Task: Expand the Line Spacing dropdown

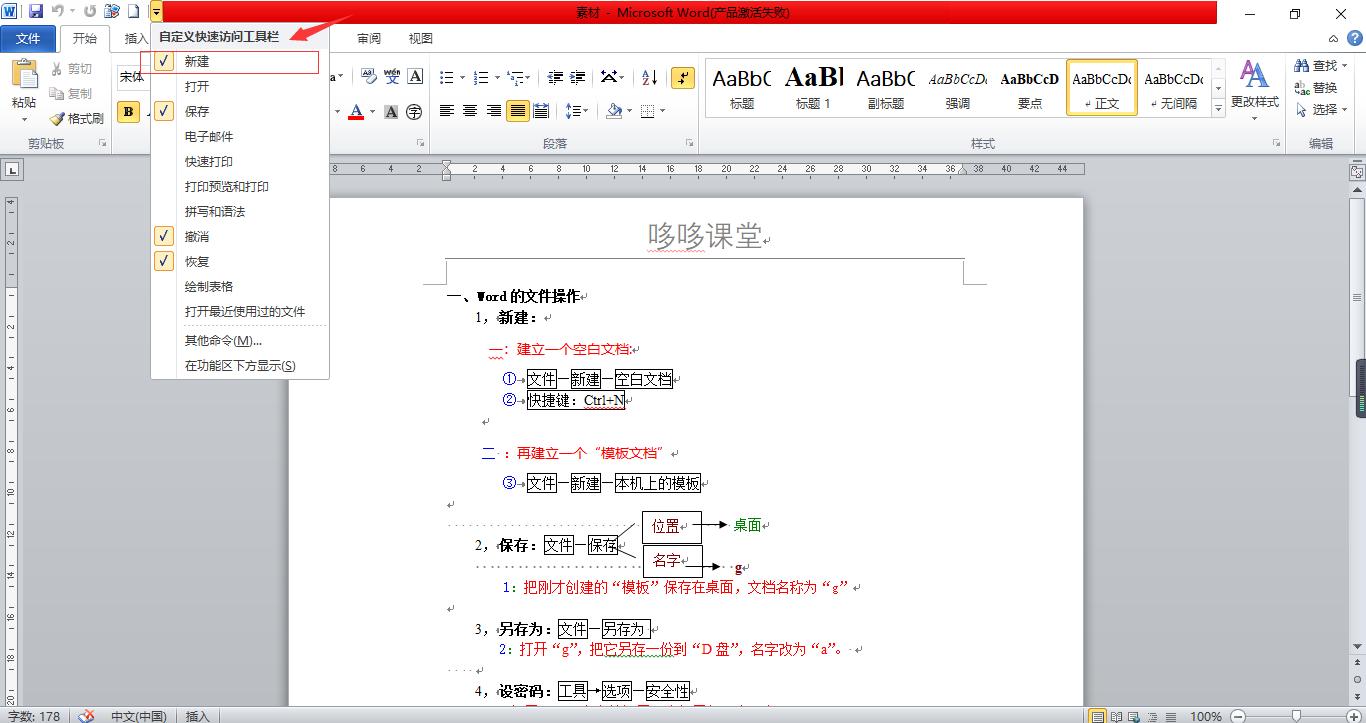Action: tap(585, 110)
